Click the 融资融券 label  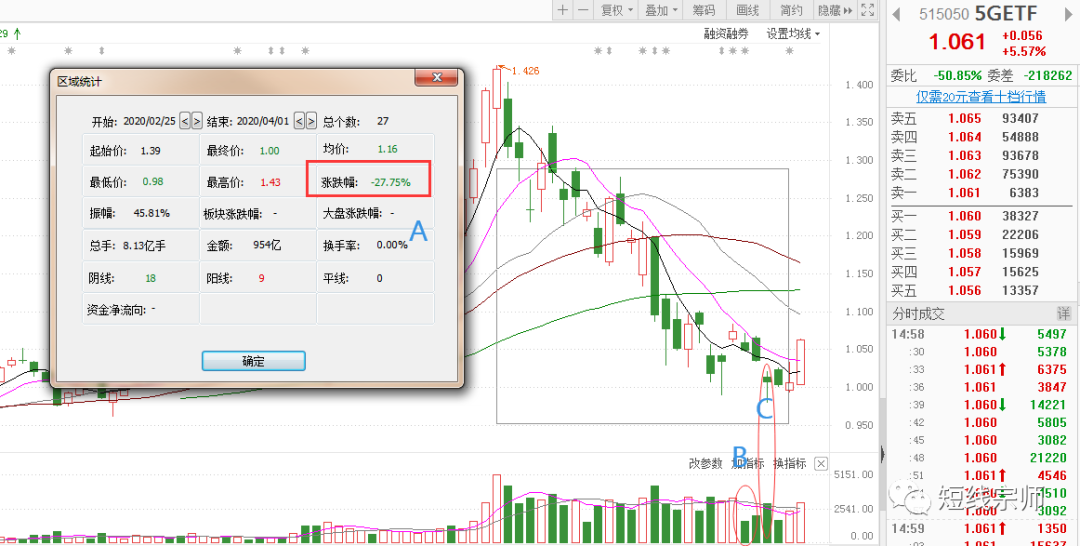point(726,33)
